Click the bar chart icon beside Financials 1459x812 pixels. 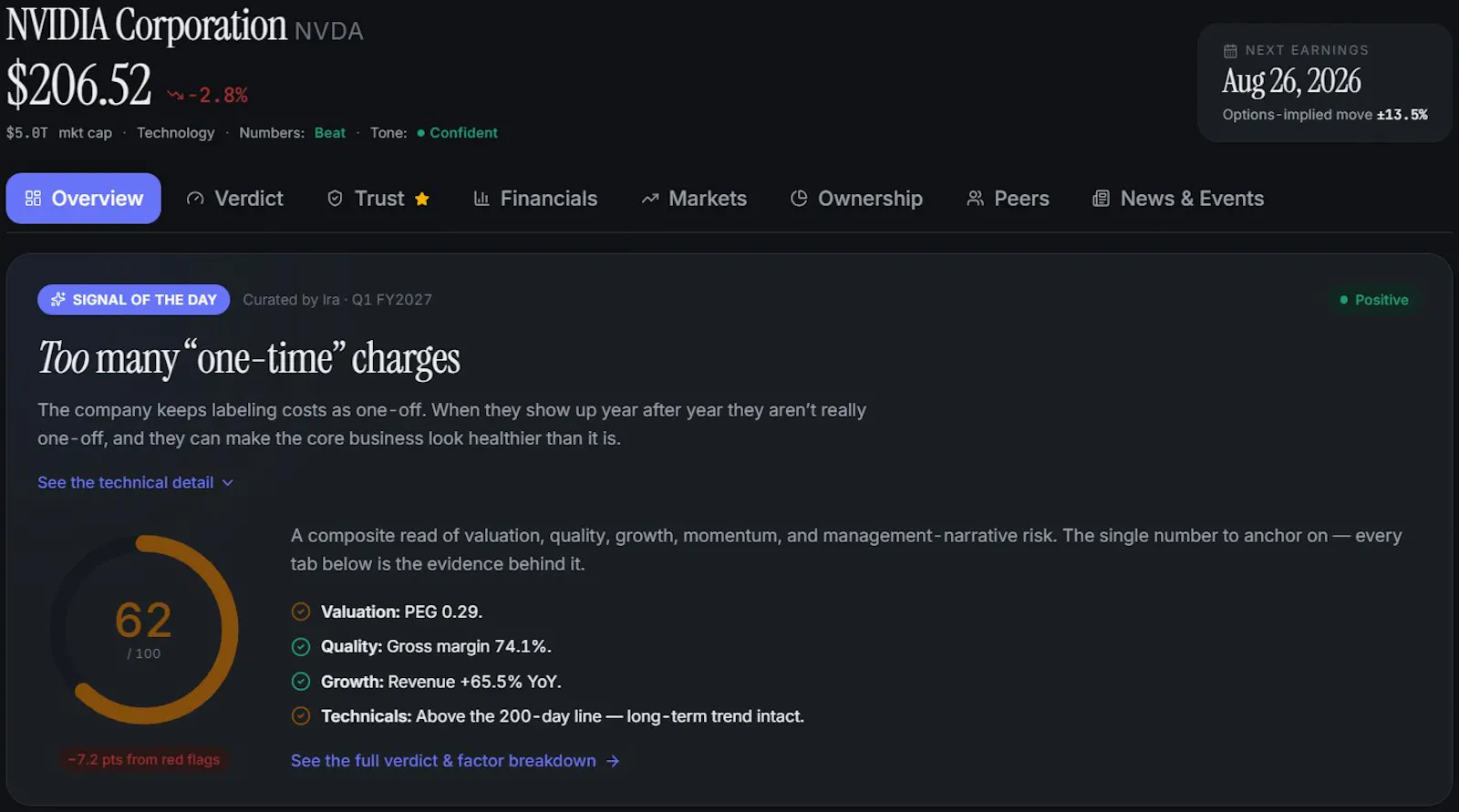(x=481, y=199)
